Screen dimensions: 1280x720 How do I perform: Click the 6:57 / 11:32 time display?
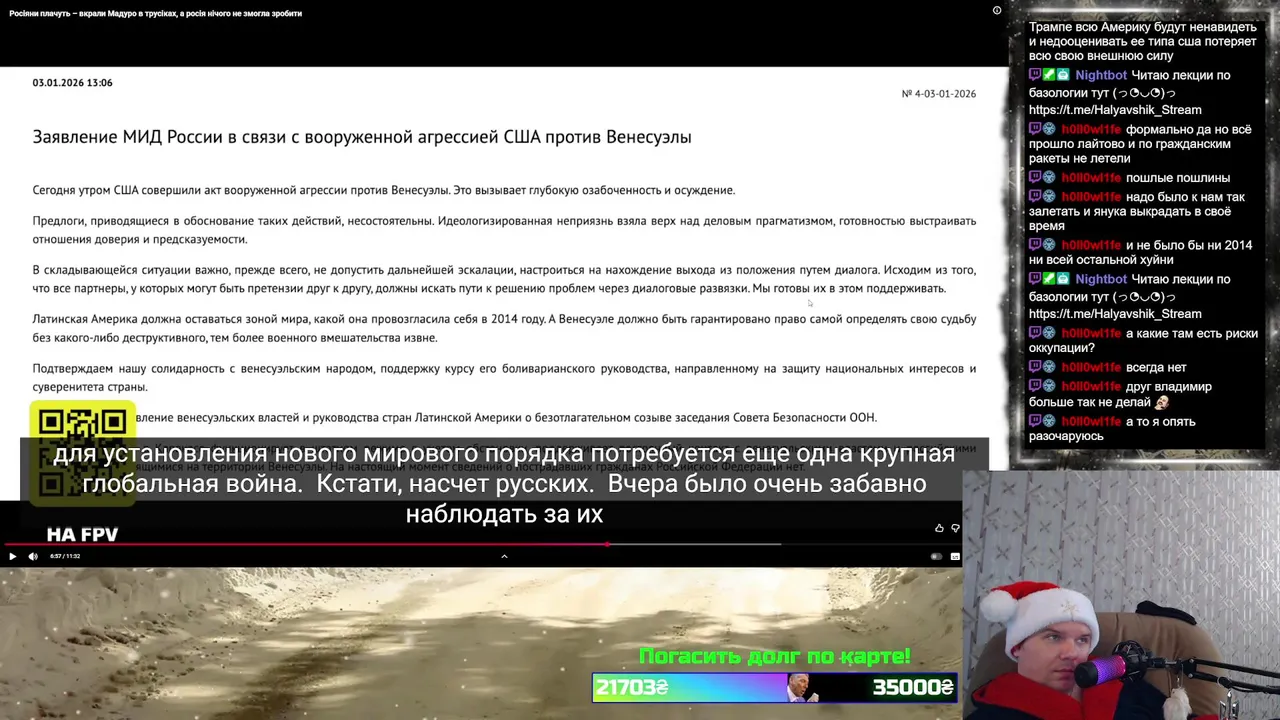tap(65, 556)
